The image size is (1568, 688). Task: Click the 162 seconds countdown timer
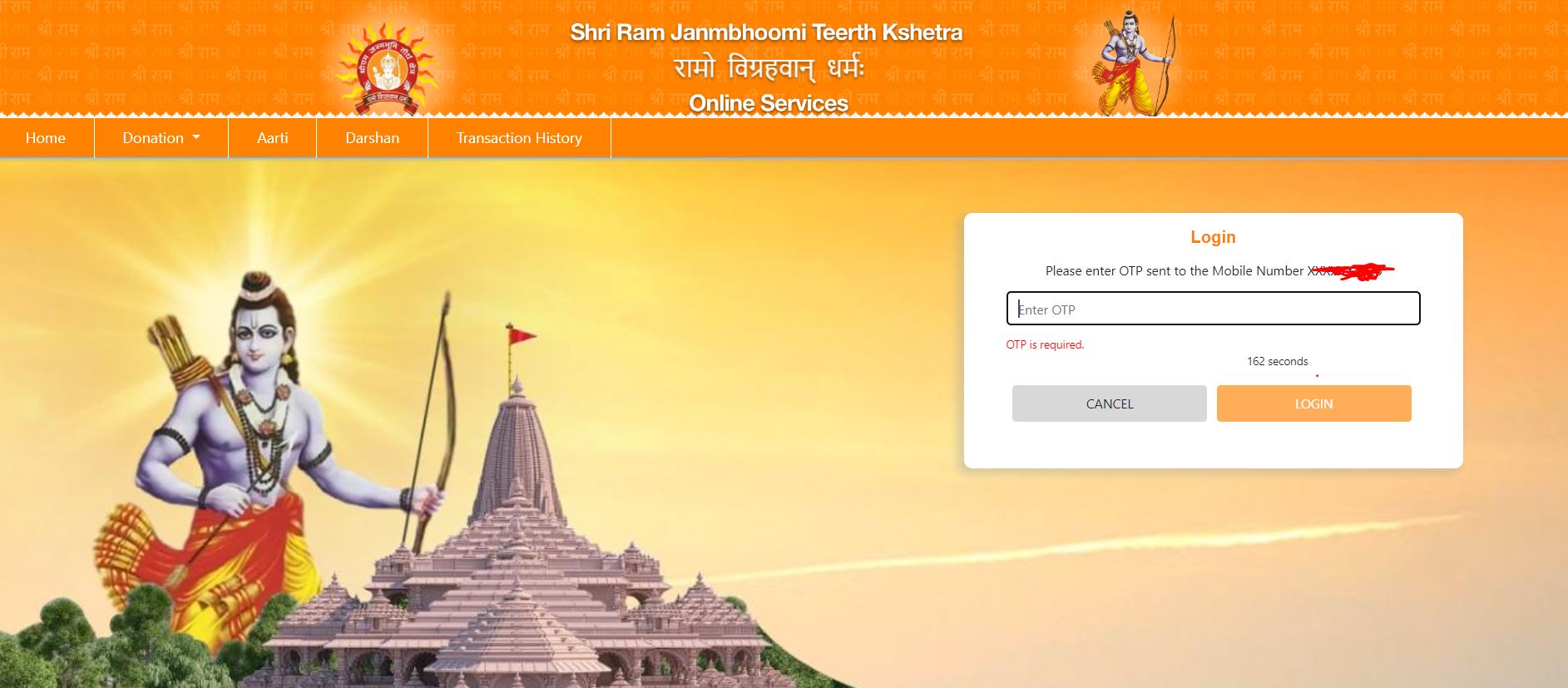pos(1277,361)
